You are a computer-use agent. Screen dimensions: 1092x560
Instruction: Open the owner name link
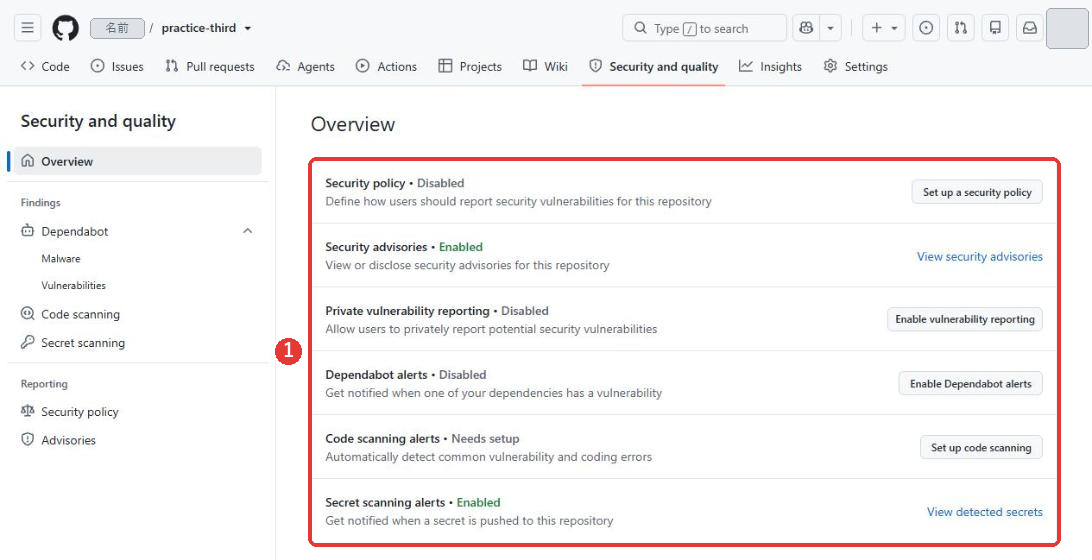click(x=118, y=28)
